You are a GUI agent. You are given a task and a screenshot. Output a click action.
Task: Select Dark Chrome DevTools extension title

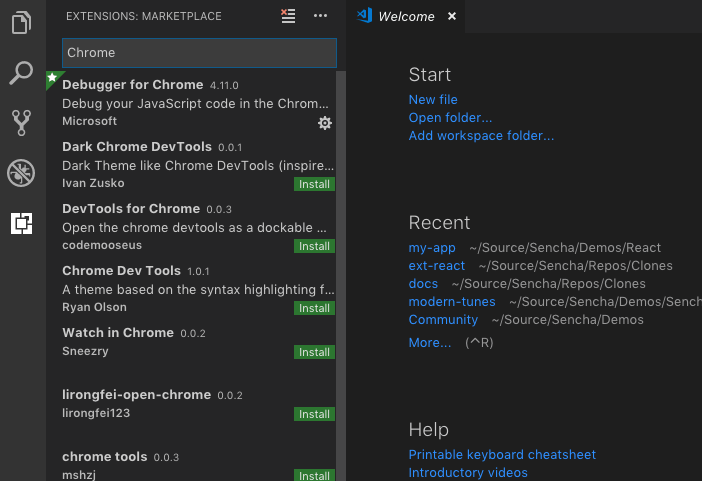tap(137, 146)
